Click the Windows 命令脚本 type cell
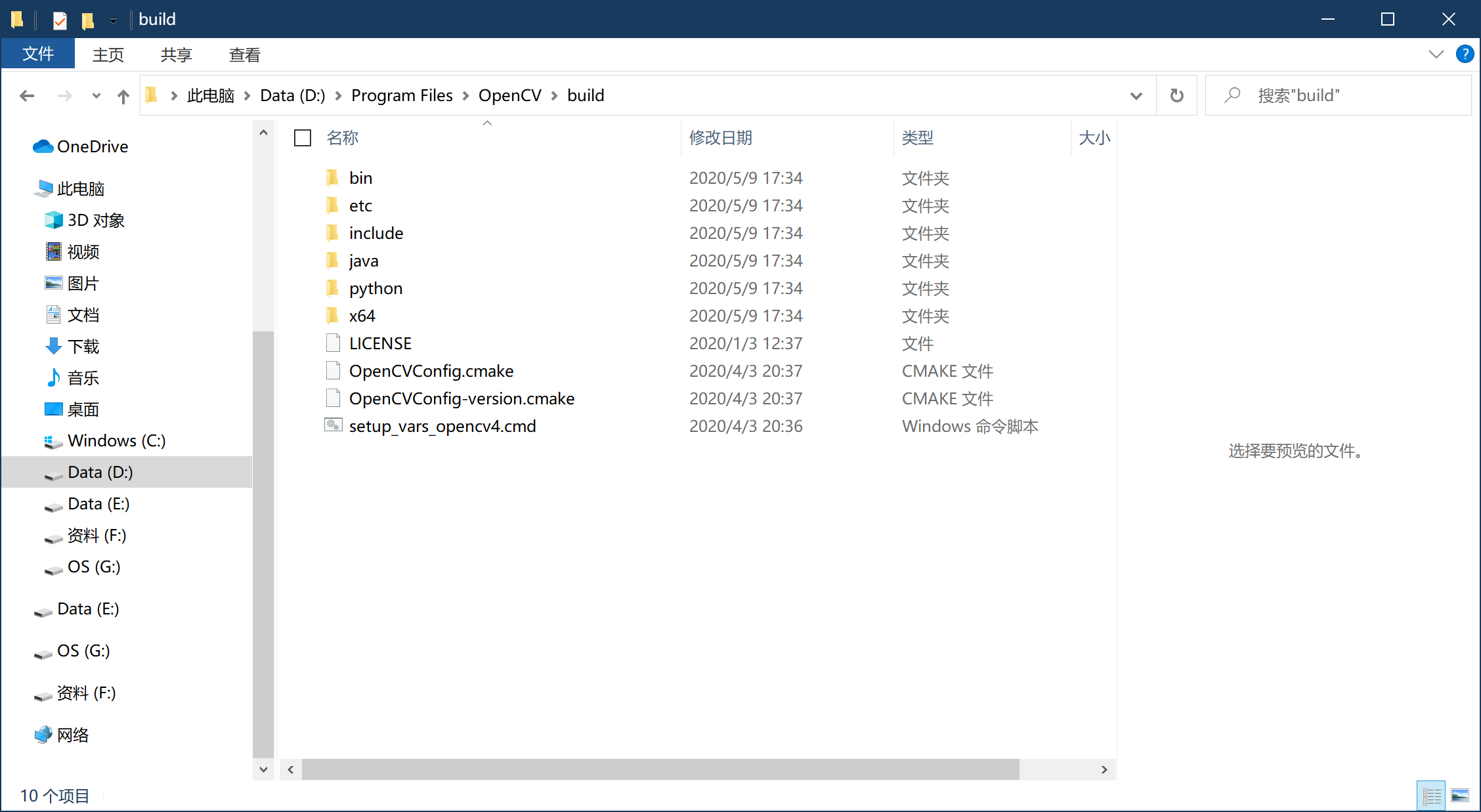This screenshot has height=812, width=1481. click(x=970, y=426)
